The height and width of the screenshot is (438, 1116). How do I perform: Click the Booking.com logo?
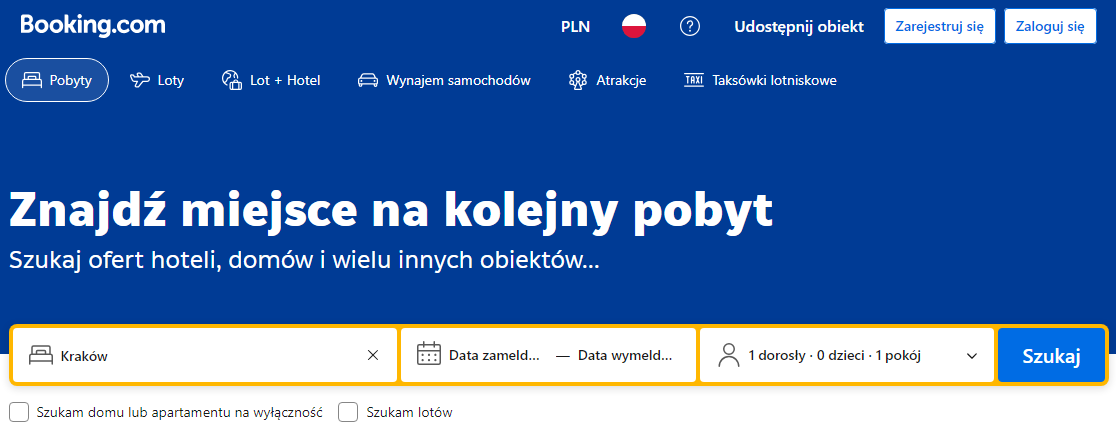point(93,26)
